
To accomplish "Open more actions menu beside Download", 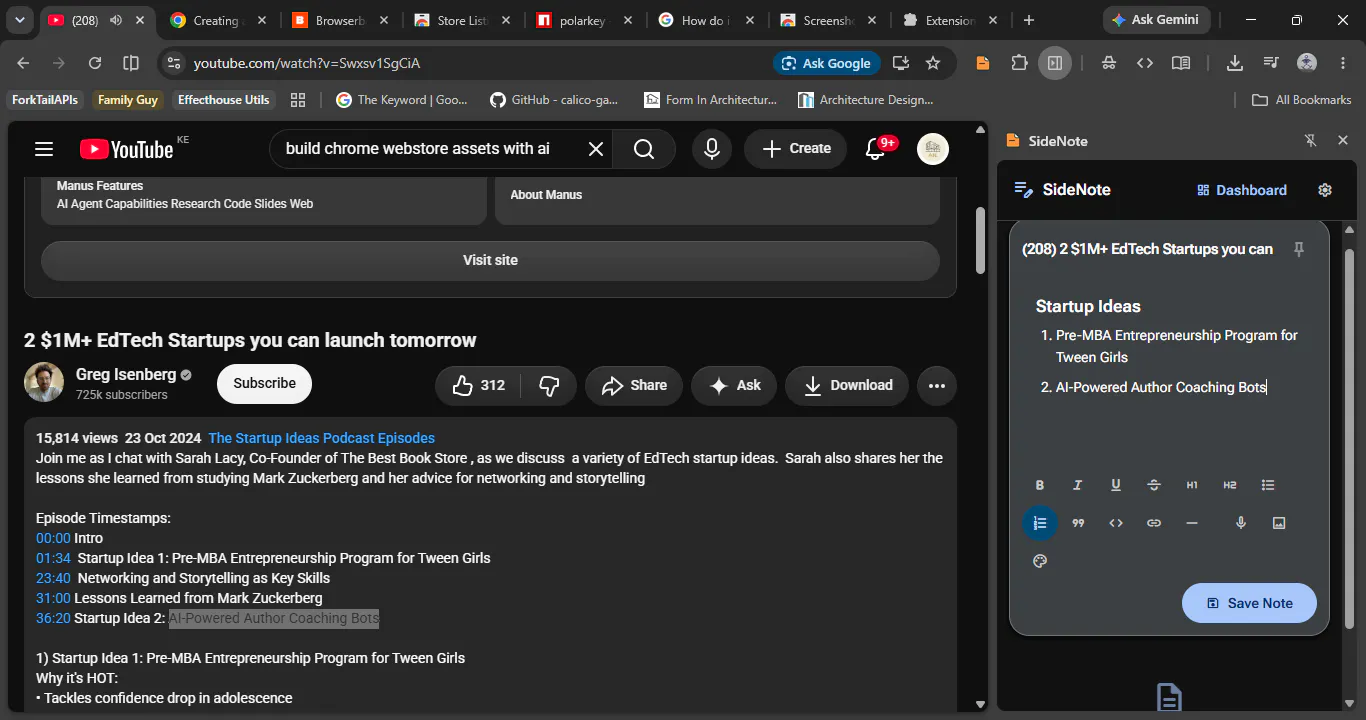I will (x=937, y=385).
